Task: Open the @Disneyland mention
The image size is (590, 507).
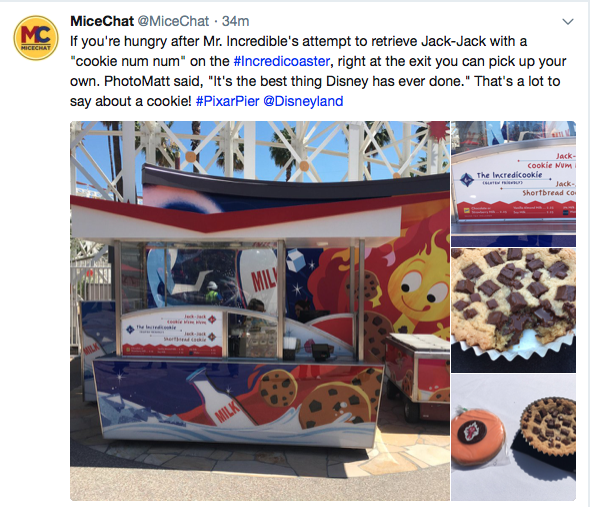Action: 303,101
